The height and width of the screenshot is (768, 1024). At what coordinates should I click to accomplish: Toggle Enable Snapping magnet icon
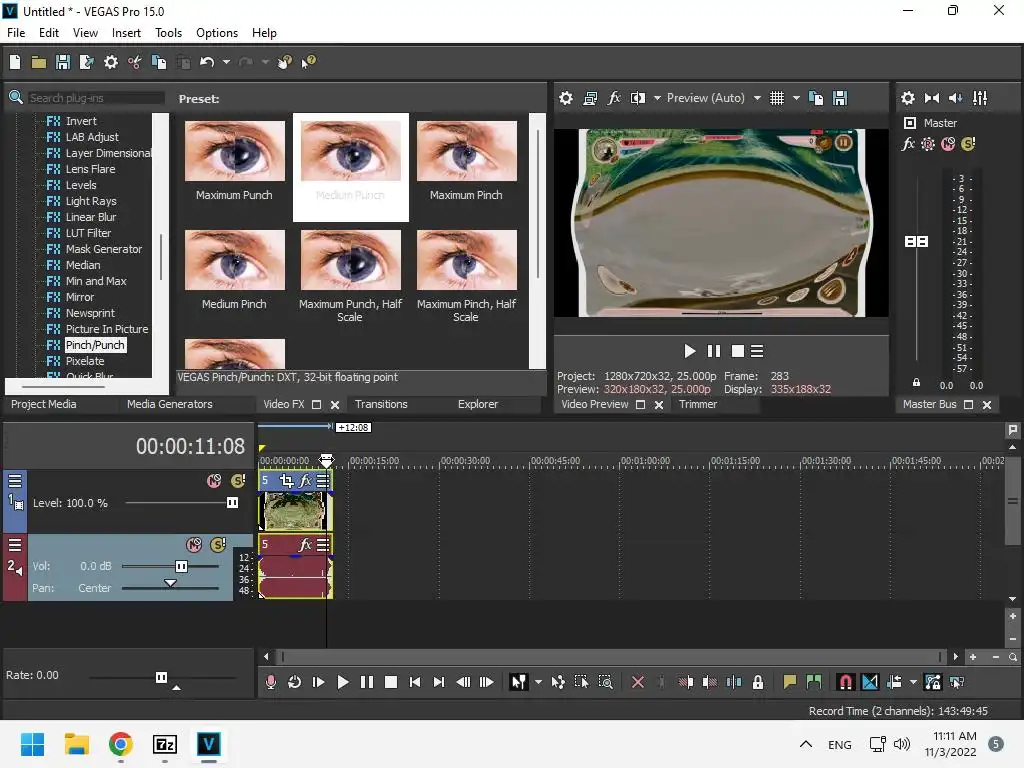[x=845, y=682]
